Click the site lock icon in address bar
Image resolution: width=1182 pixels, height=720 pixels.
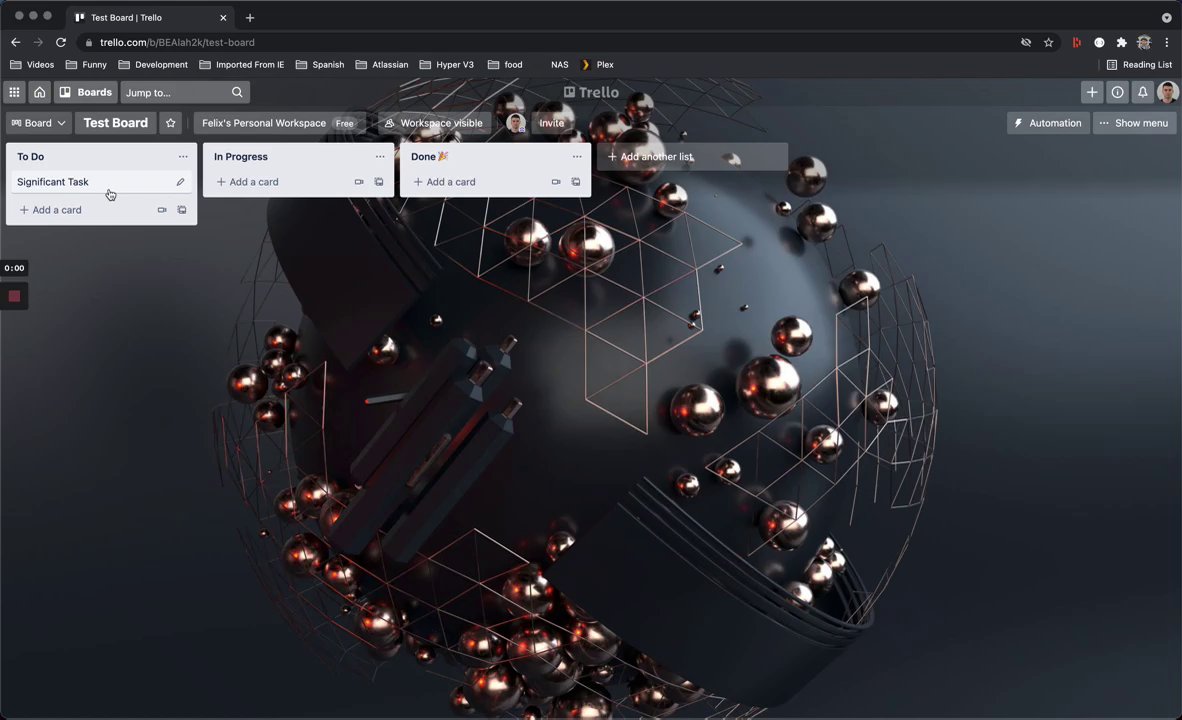(x=89, y=42)
